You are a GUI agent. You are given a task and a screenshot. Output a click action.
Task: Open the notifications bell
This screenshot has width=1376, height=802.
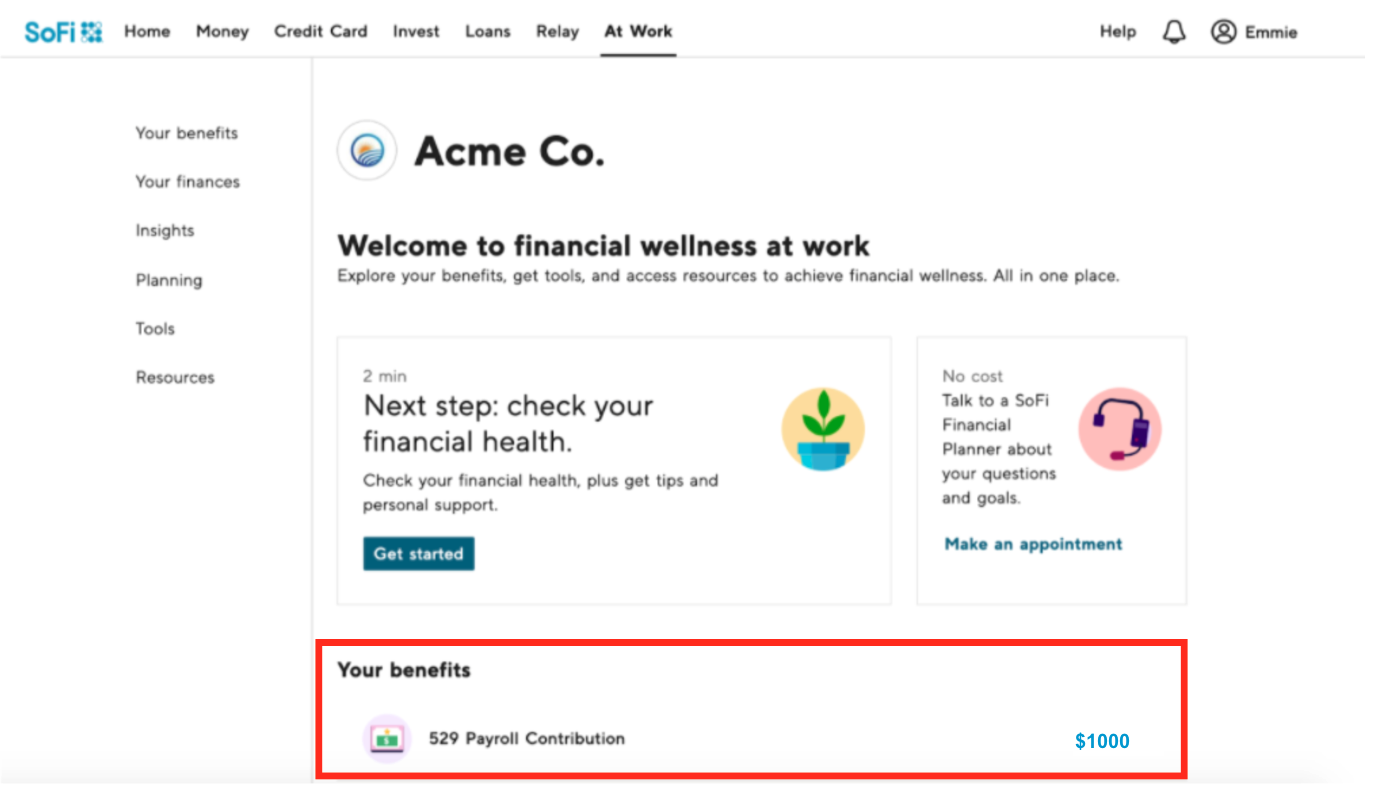(1174, 32)
